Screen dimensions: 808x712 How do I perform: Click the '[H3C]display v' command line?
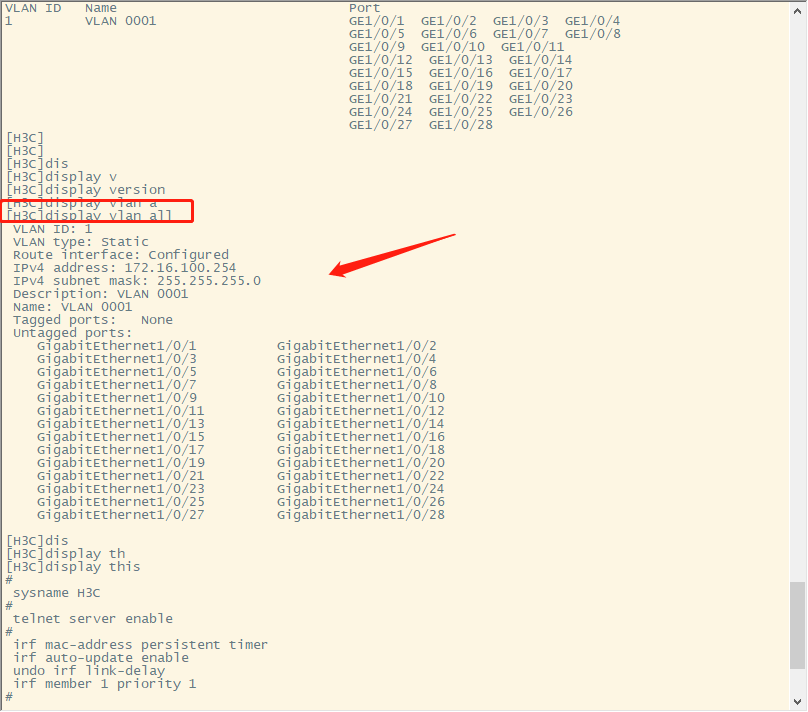[61, 177]
